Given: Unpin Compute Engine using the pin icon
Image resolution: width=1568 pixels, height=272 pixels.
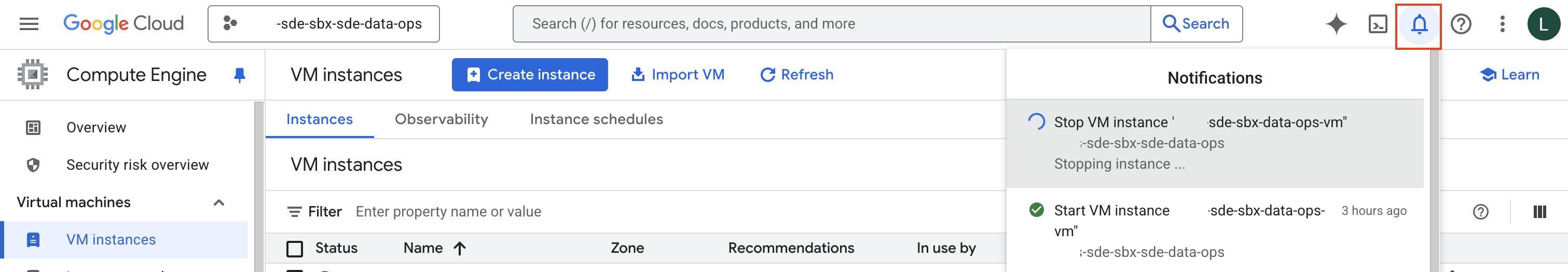Looking at the screenshot, I should point(240,75).
